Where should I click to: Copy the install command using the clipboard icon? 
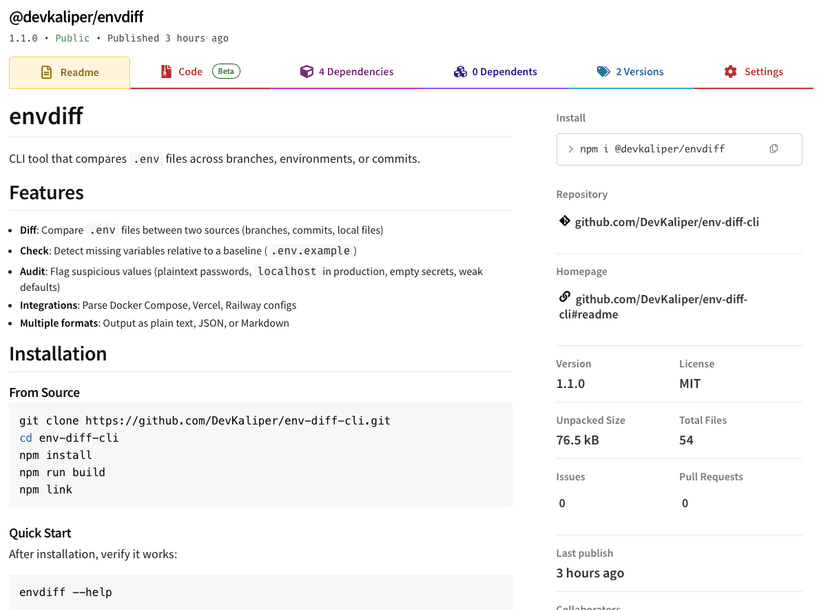click(773, 146)
